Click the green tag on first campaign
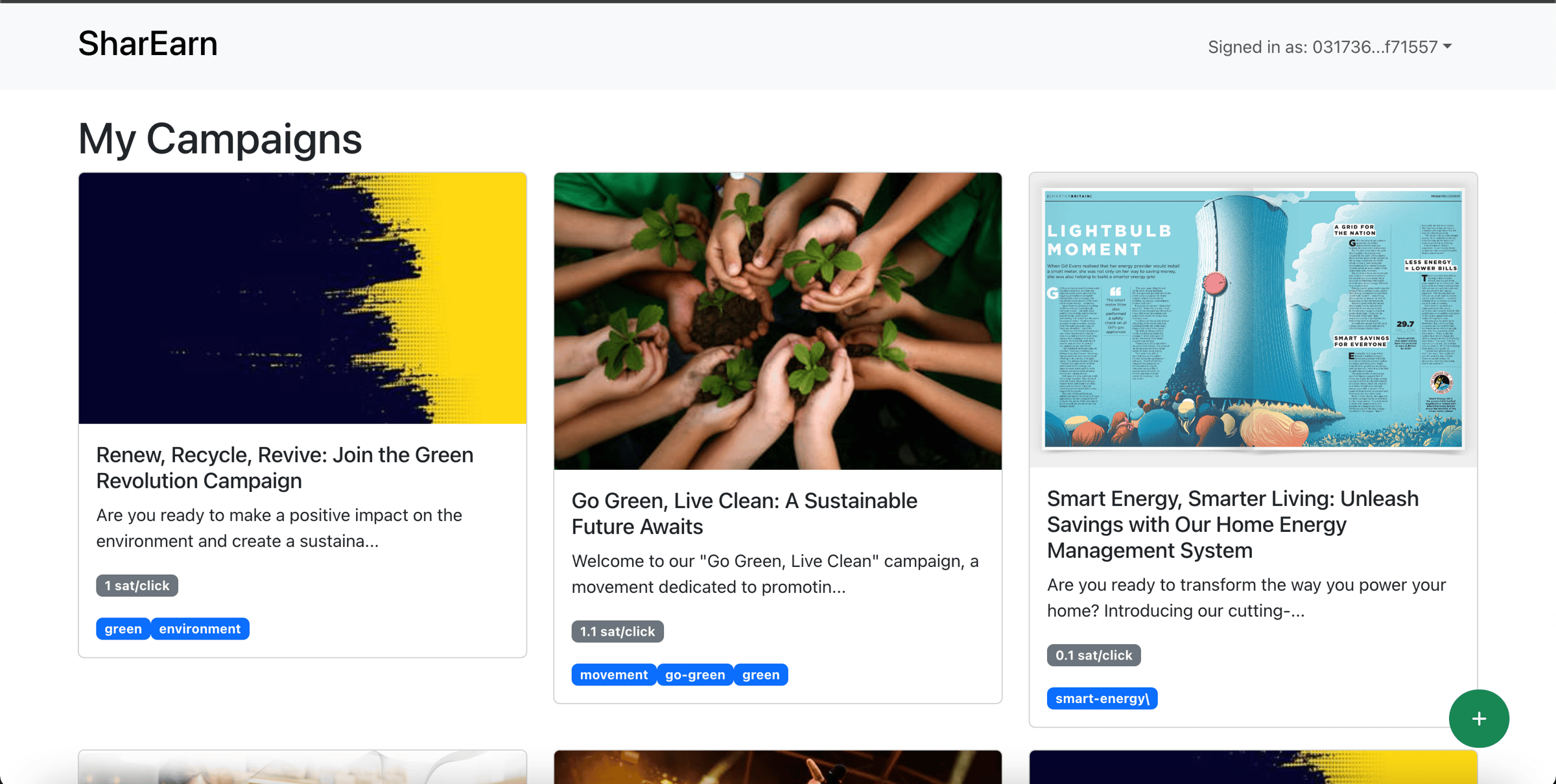The height and width of the screenshot is (784, 1556). tap(123, 628)
